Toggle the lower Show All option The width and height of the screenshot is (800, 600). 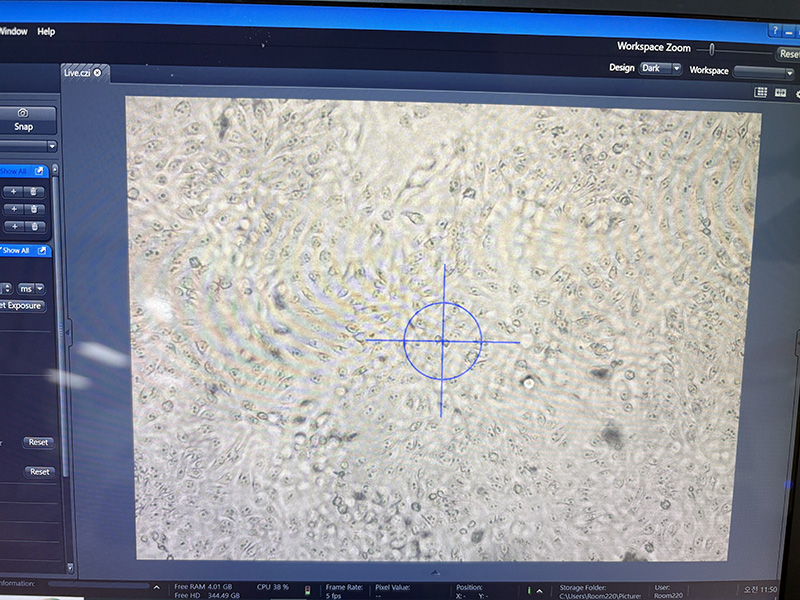[16, 250]
